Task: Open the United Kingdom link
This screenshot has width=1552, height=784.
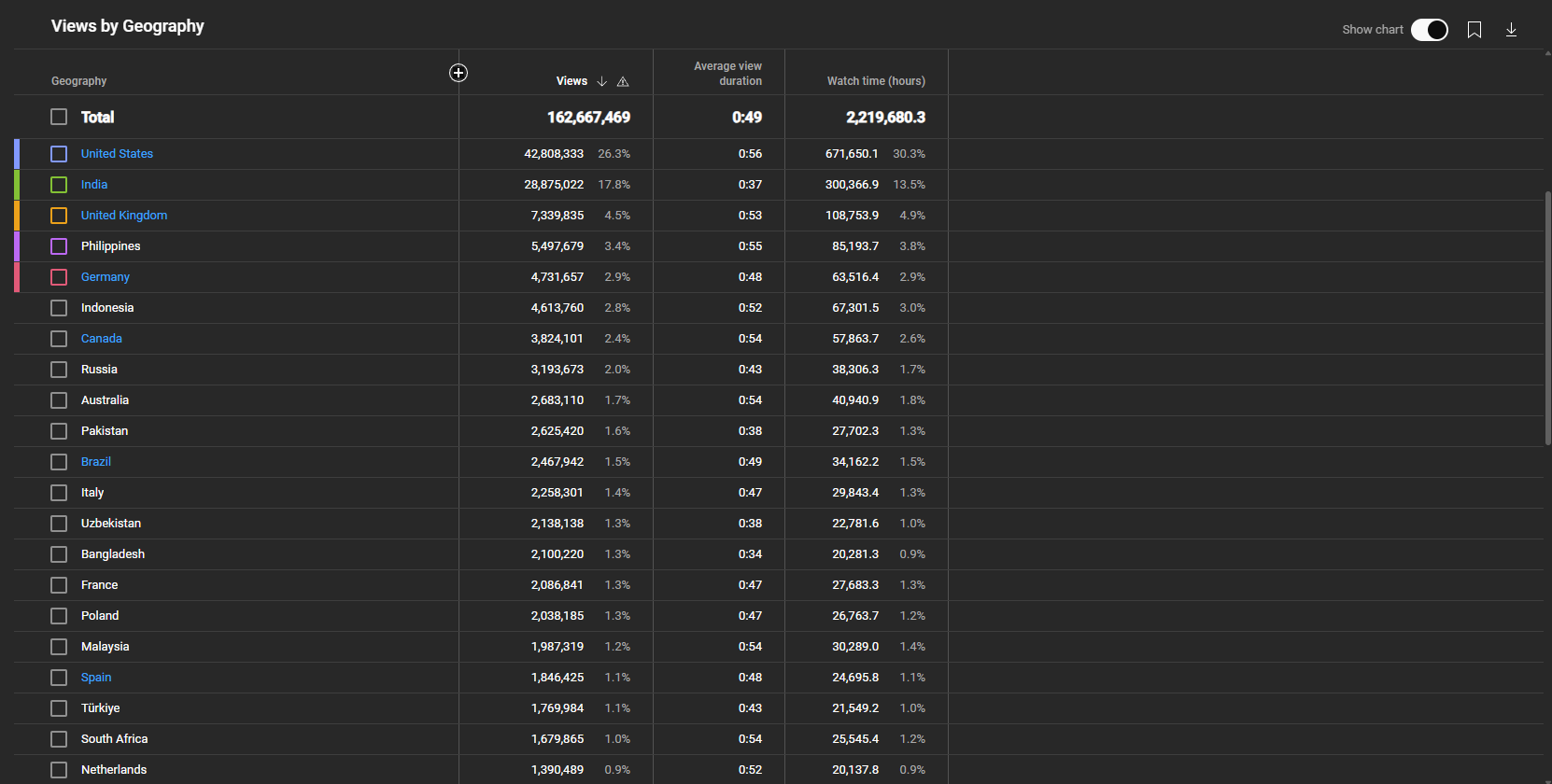Action: 124,216
